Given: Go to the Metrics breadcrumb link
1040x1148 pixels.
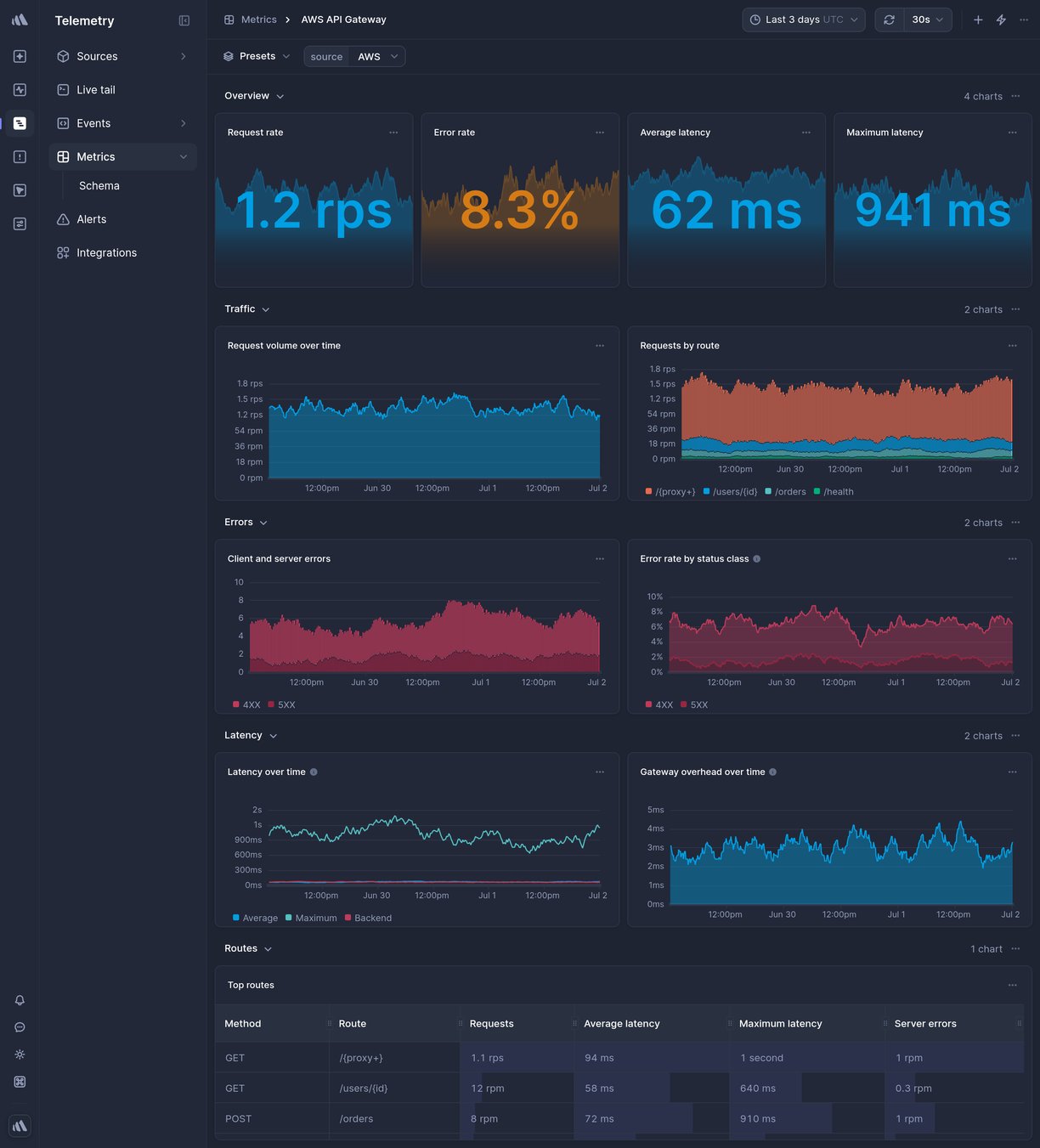Looking at the screenshot, I should (251, 20).
